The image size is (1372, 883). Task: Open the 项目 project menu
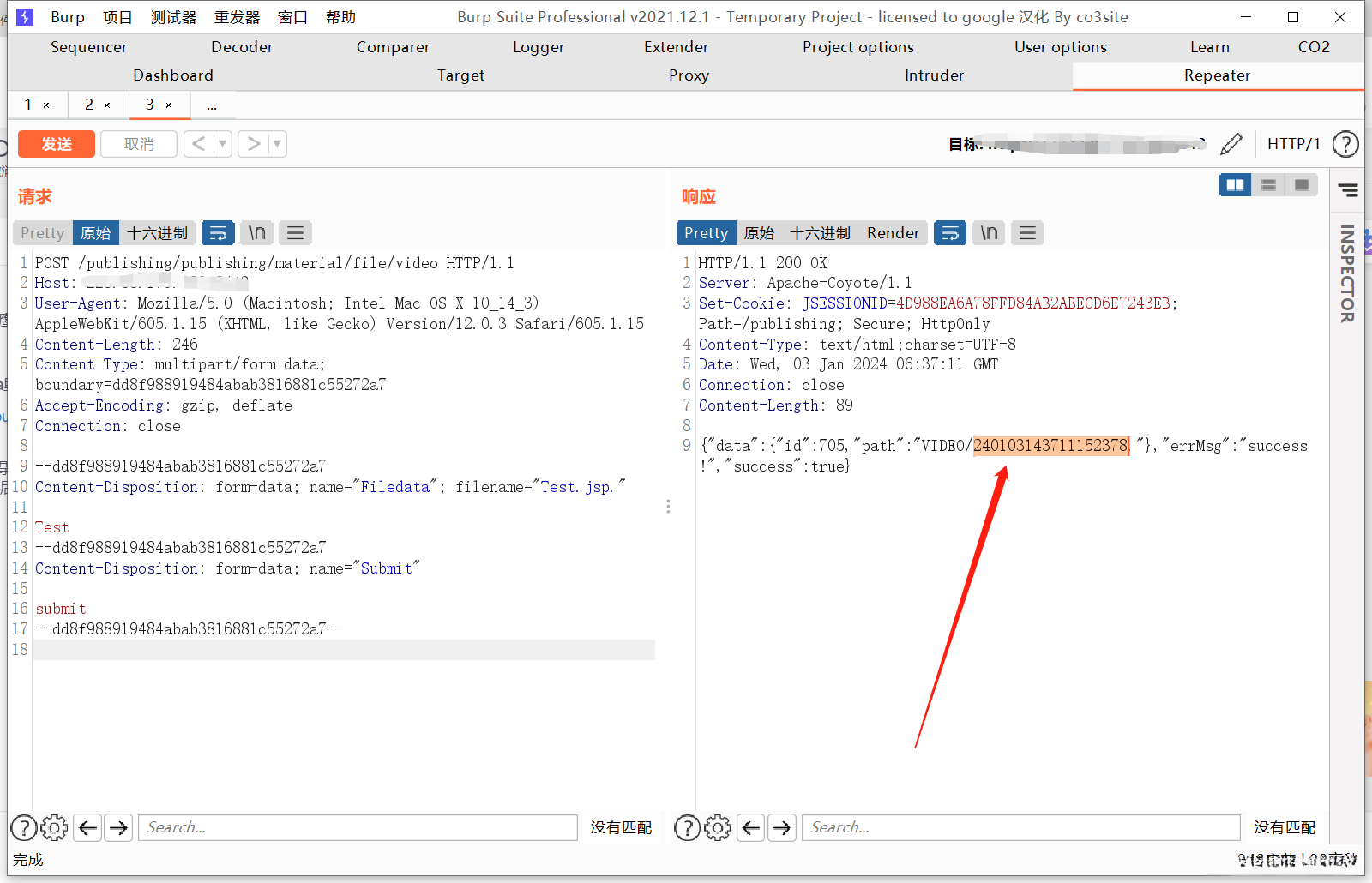(117, 17)
